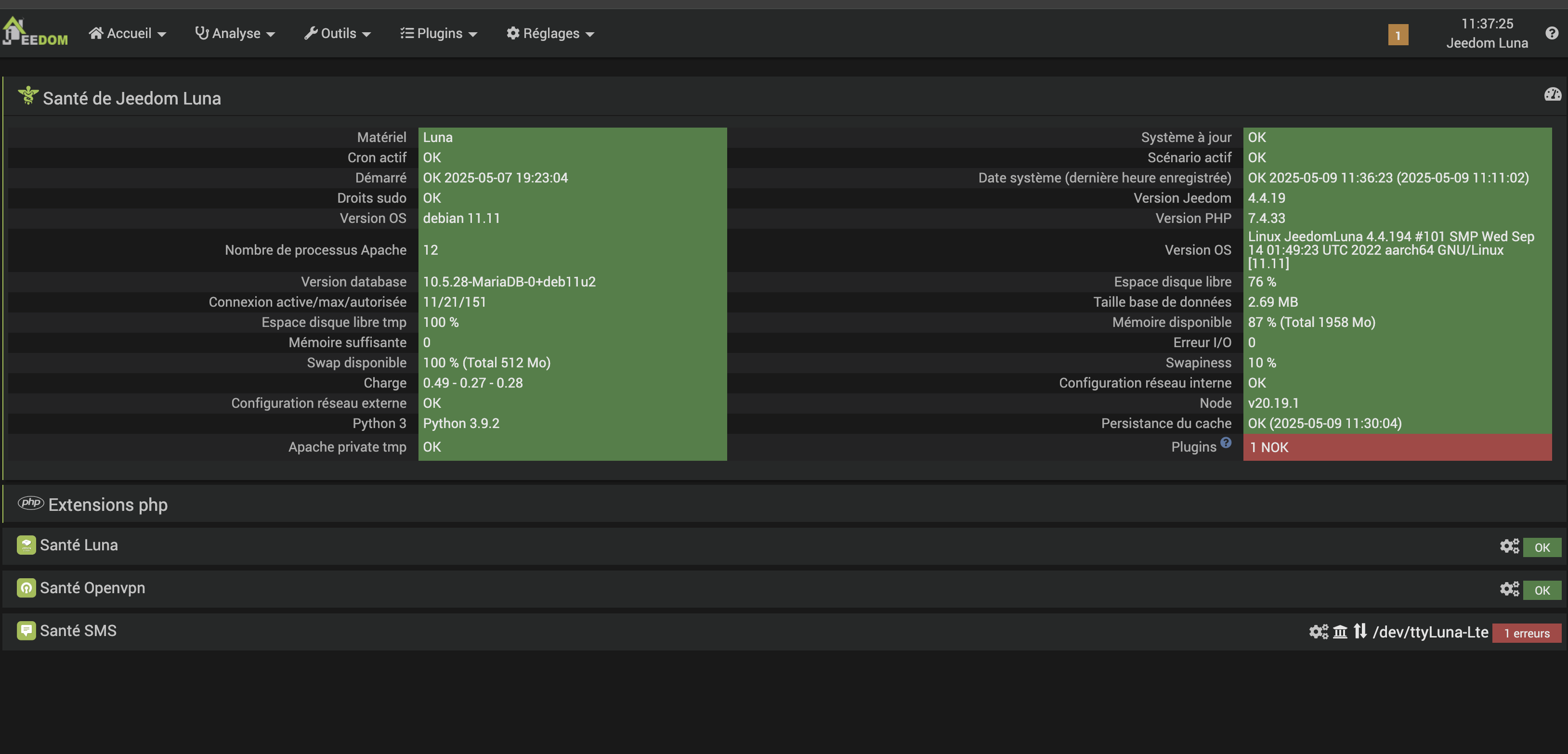Image resolution: width=1568 pixels, height=754 pixels.
Task: Click the red 1 NOK plugins cell
Action: (x=1397, y=447)
